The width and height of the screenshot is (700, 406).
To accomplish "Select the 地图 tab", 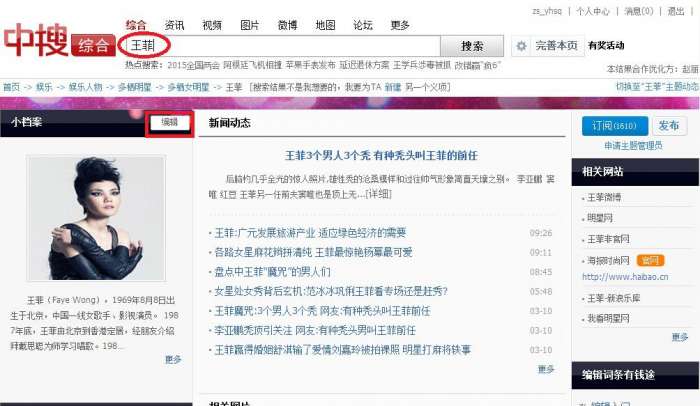I will point(325,25).
